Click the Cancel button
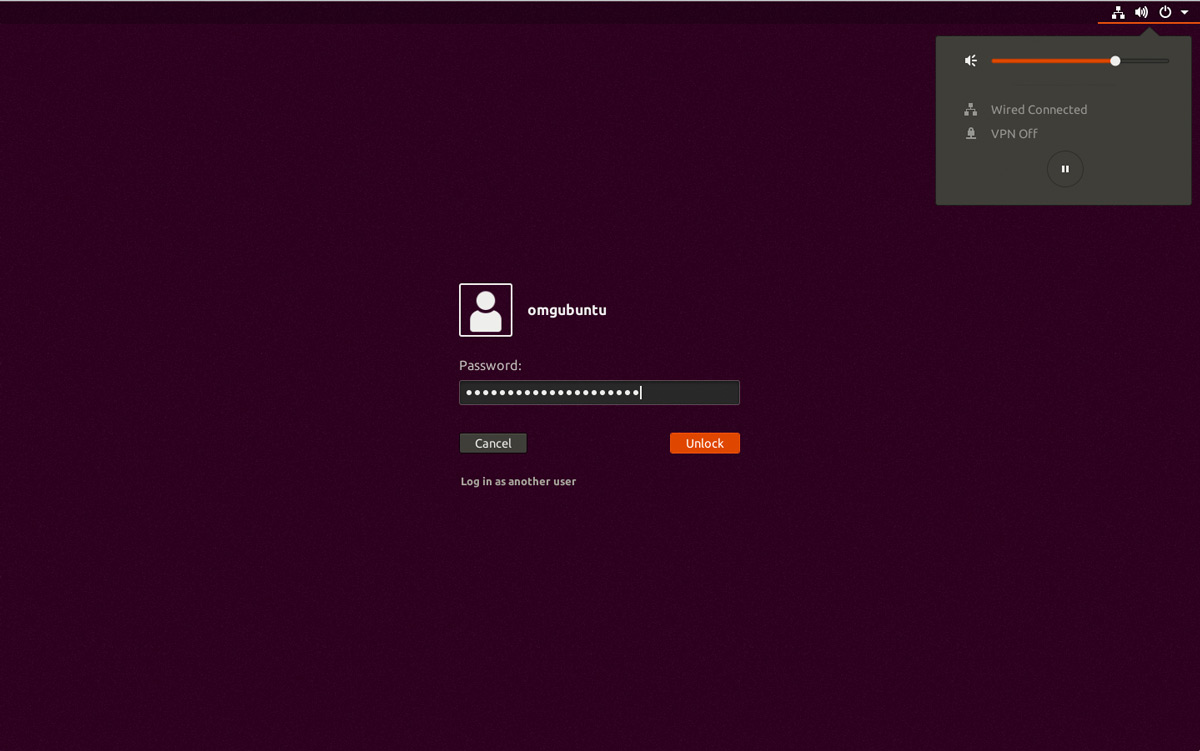 [x=493, y=443]
